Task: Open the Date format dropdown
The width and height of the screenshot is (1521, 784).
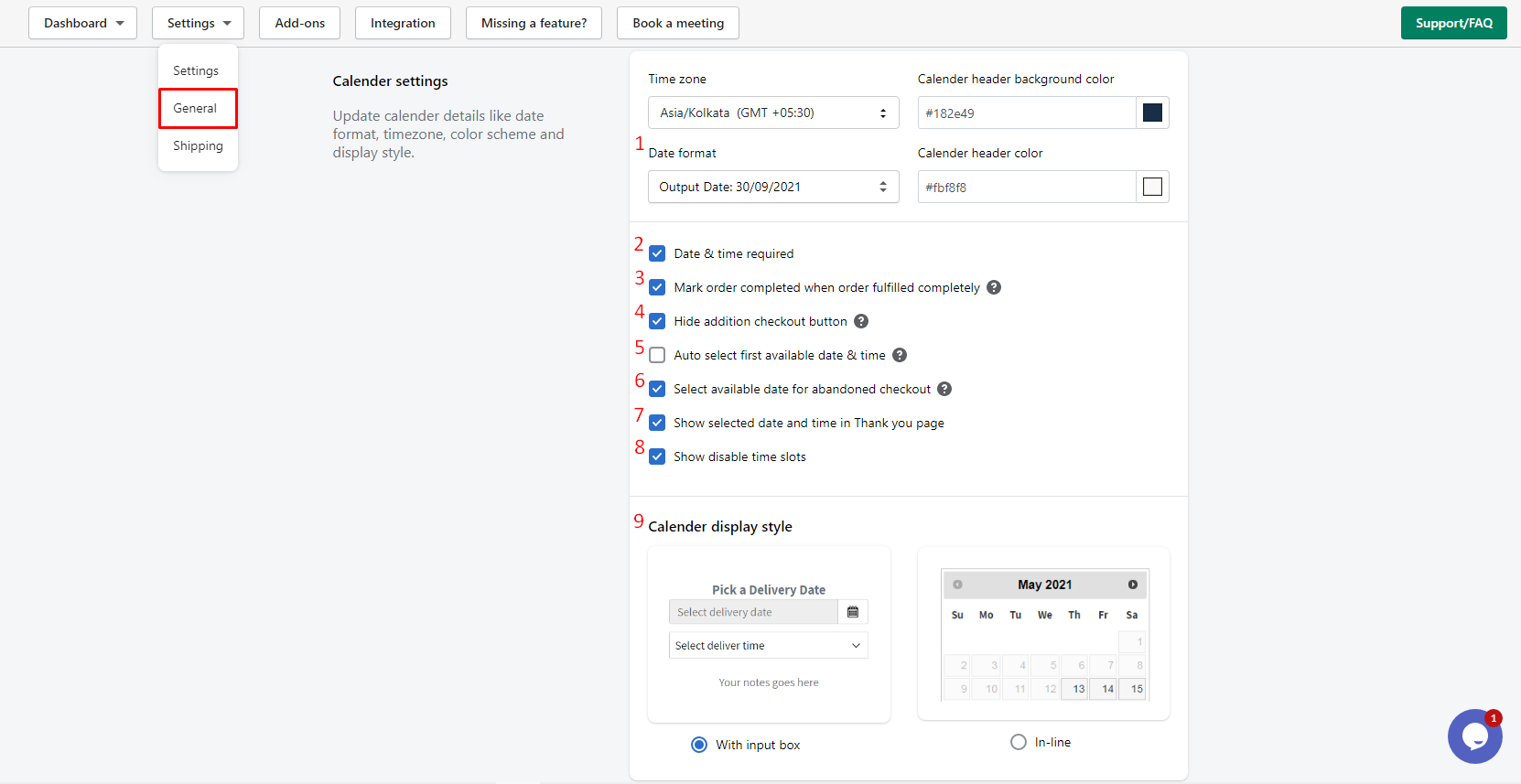Action: point(773,187)
